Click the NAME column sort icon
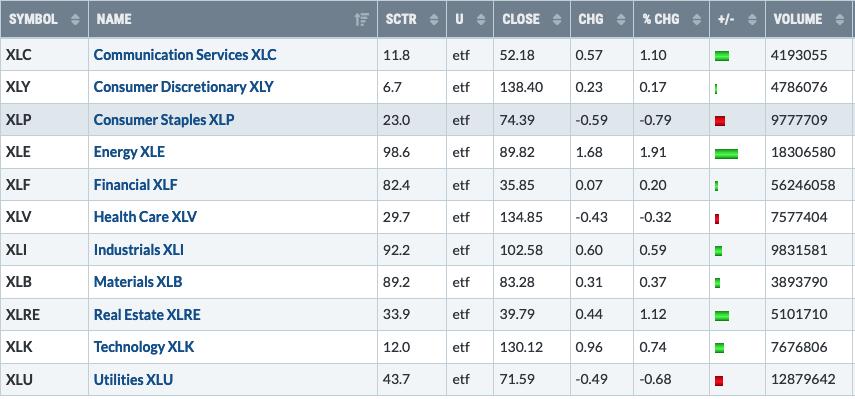This screenshot has height=399, width=855. (x=362, y=20)
